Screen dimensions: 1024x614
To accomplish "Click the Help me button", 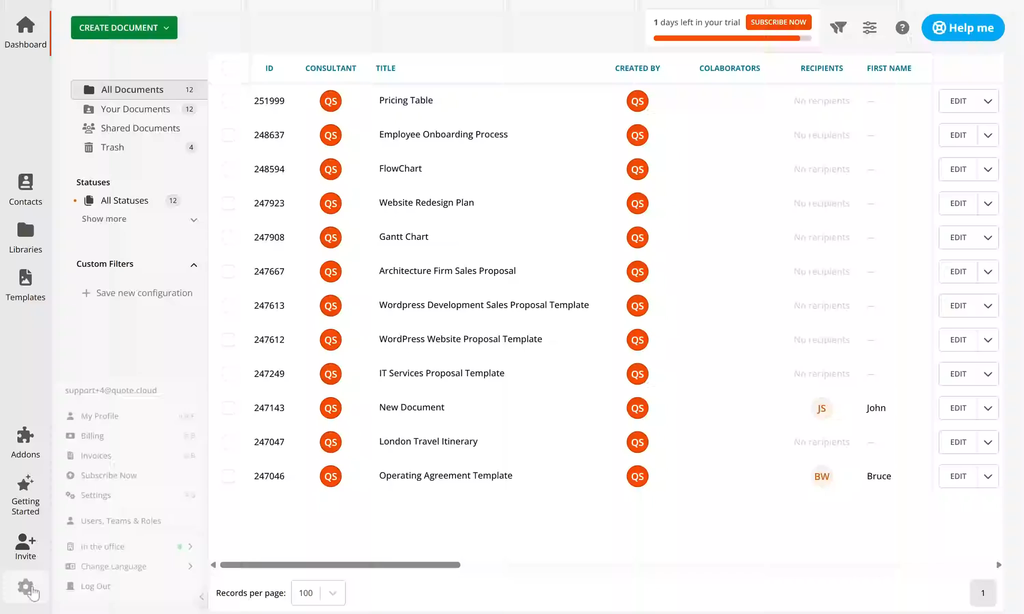I will 962,28.
